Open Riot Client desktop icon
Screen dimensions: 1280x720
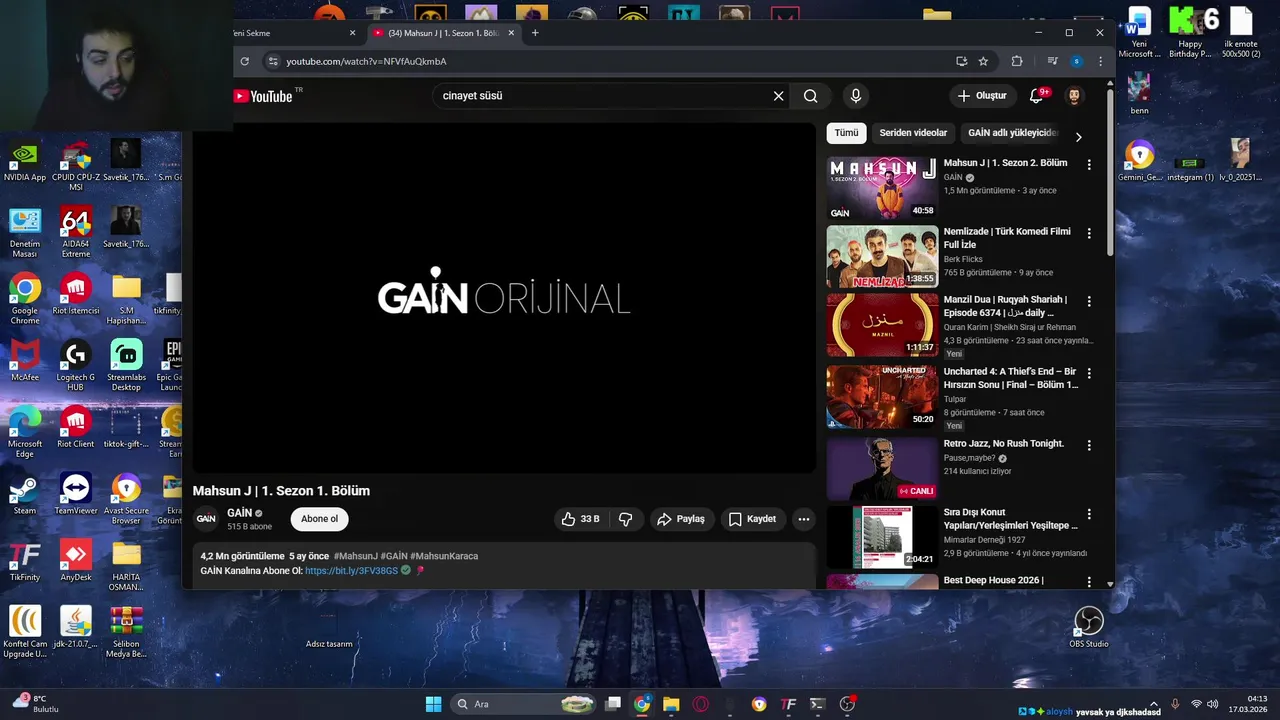coord(75,429)
